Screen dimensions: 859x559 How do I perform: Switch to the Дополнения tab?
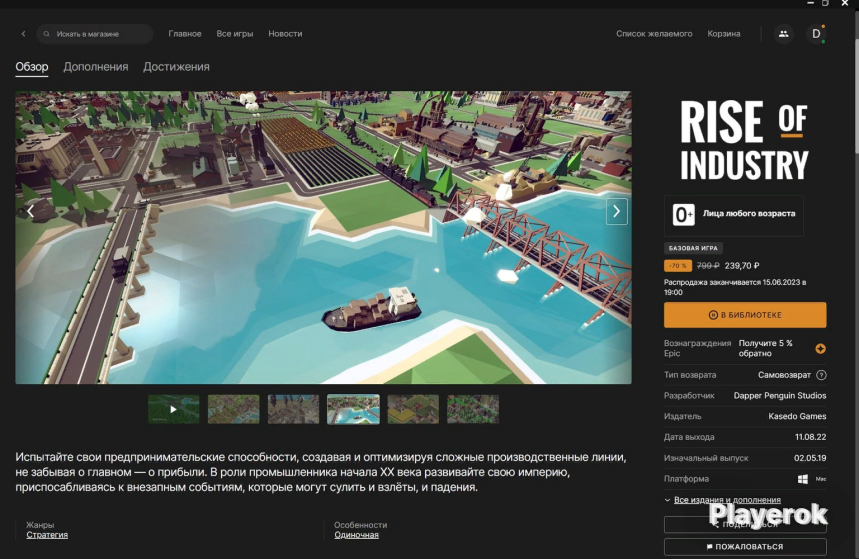(x=95, y=67)
